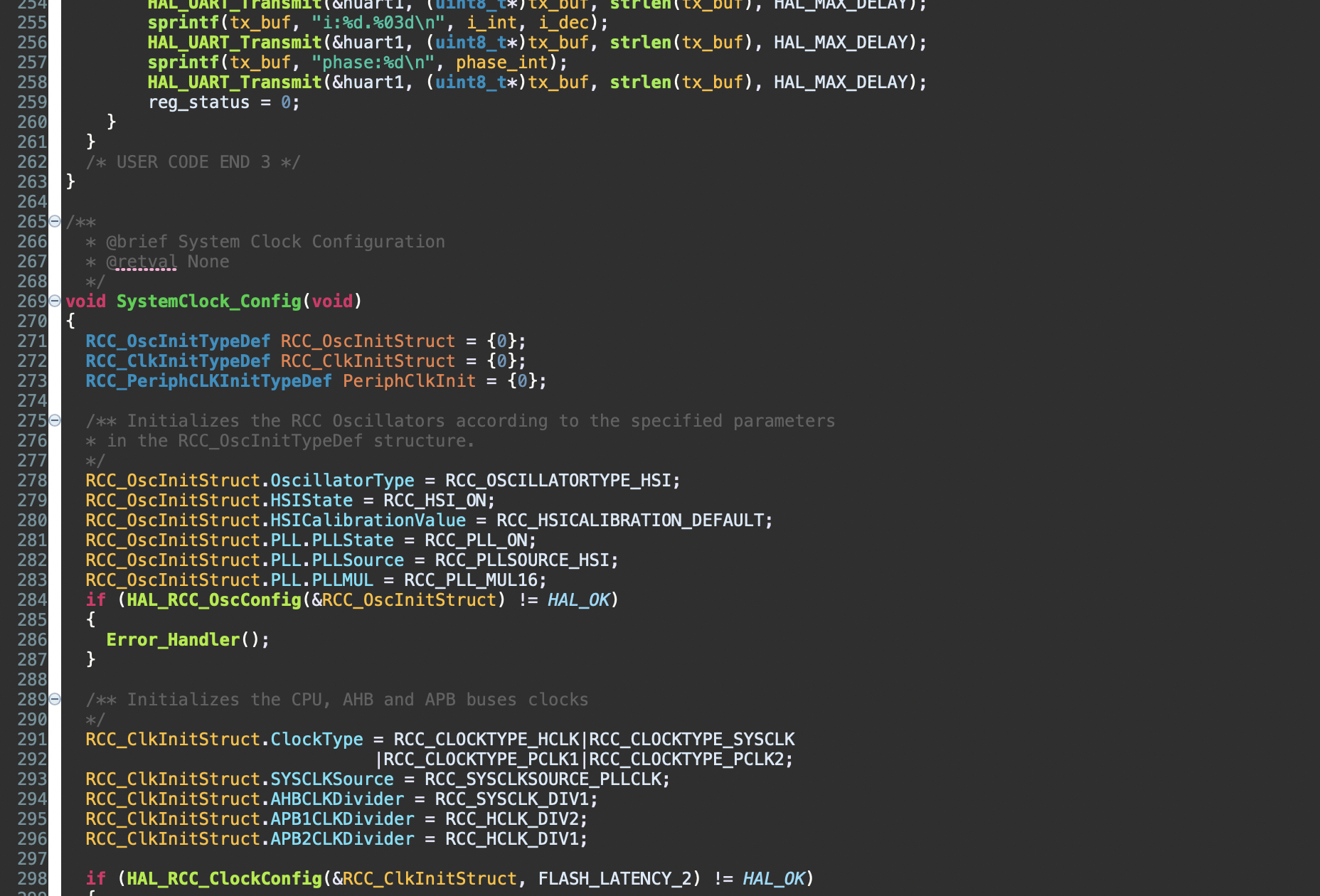Screen dimensions: 1320x896
Task: Collapse the comment fold at line 289
Action: 55,700
